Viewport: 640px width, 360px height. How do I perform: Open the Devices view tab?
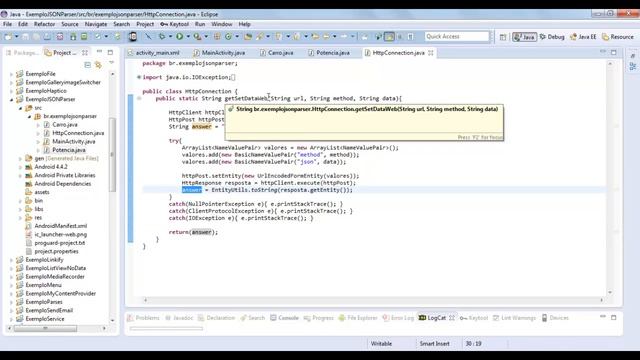[x=555, y=318]
